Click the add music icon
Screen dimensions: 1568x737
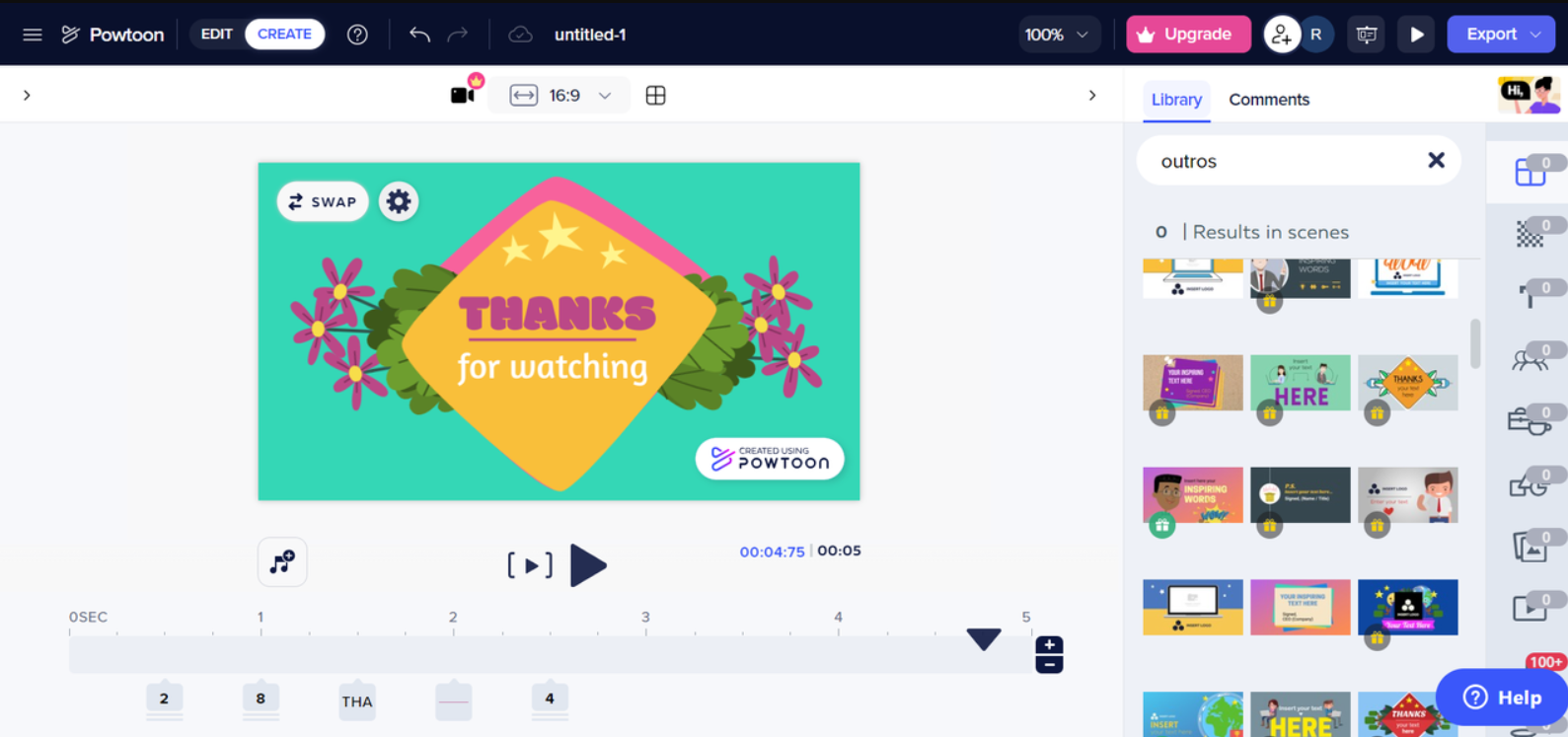[282, 562]
